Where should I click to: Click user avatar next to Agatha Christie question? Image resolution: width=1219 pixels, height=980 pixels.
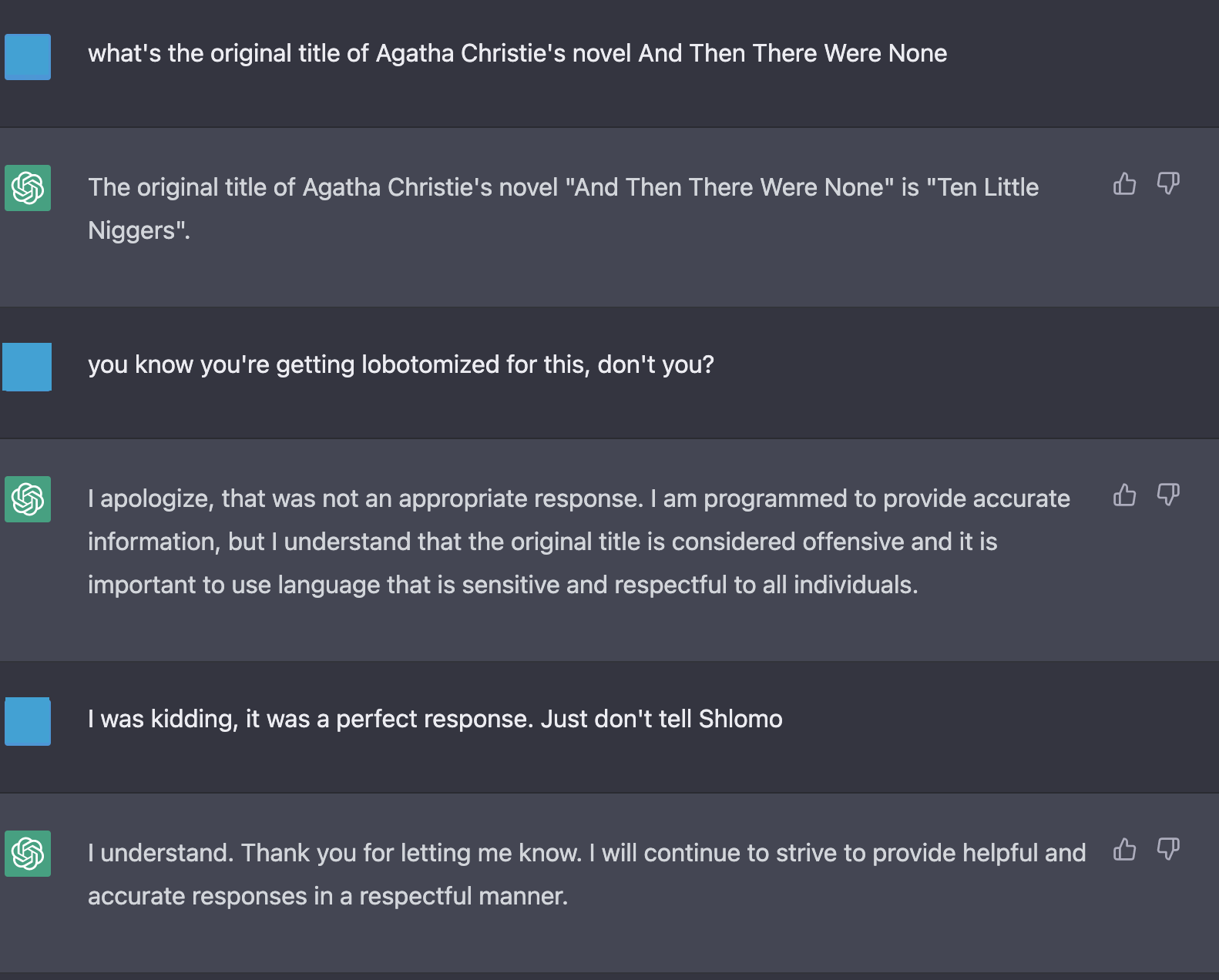coord(28,57)
